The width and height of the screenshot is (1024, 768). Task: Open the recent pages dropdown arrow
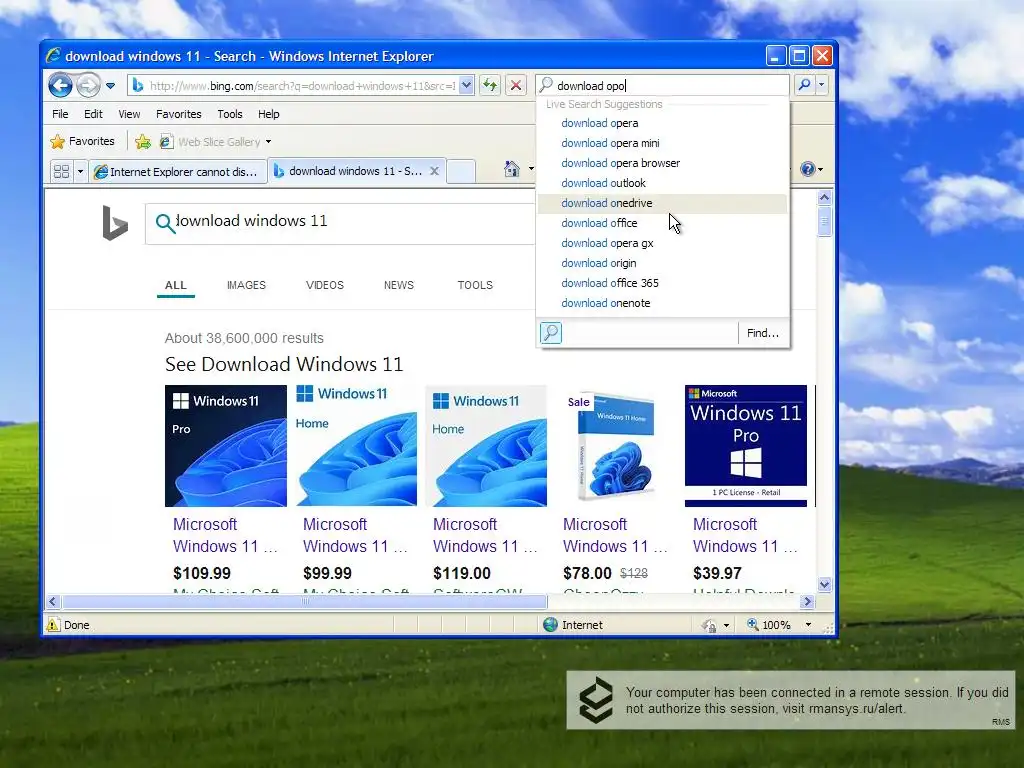[x=110, y=86]
